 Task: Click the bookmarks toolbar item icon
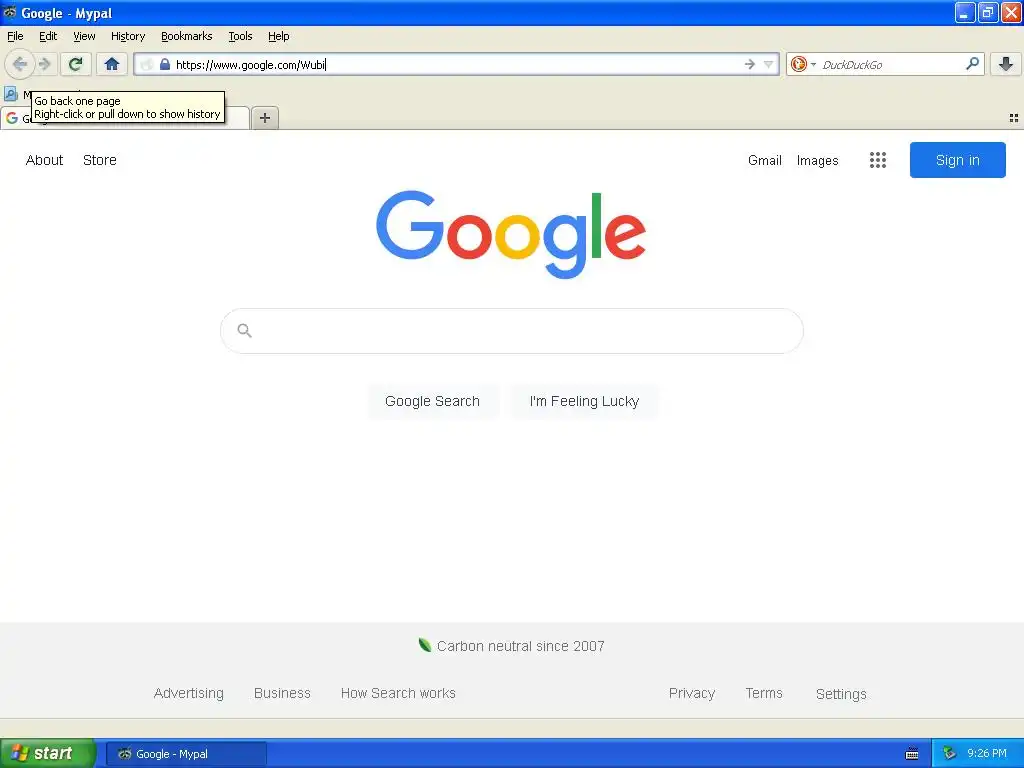pyautogui.click(x=10, y=95)
